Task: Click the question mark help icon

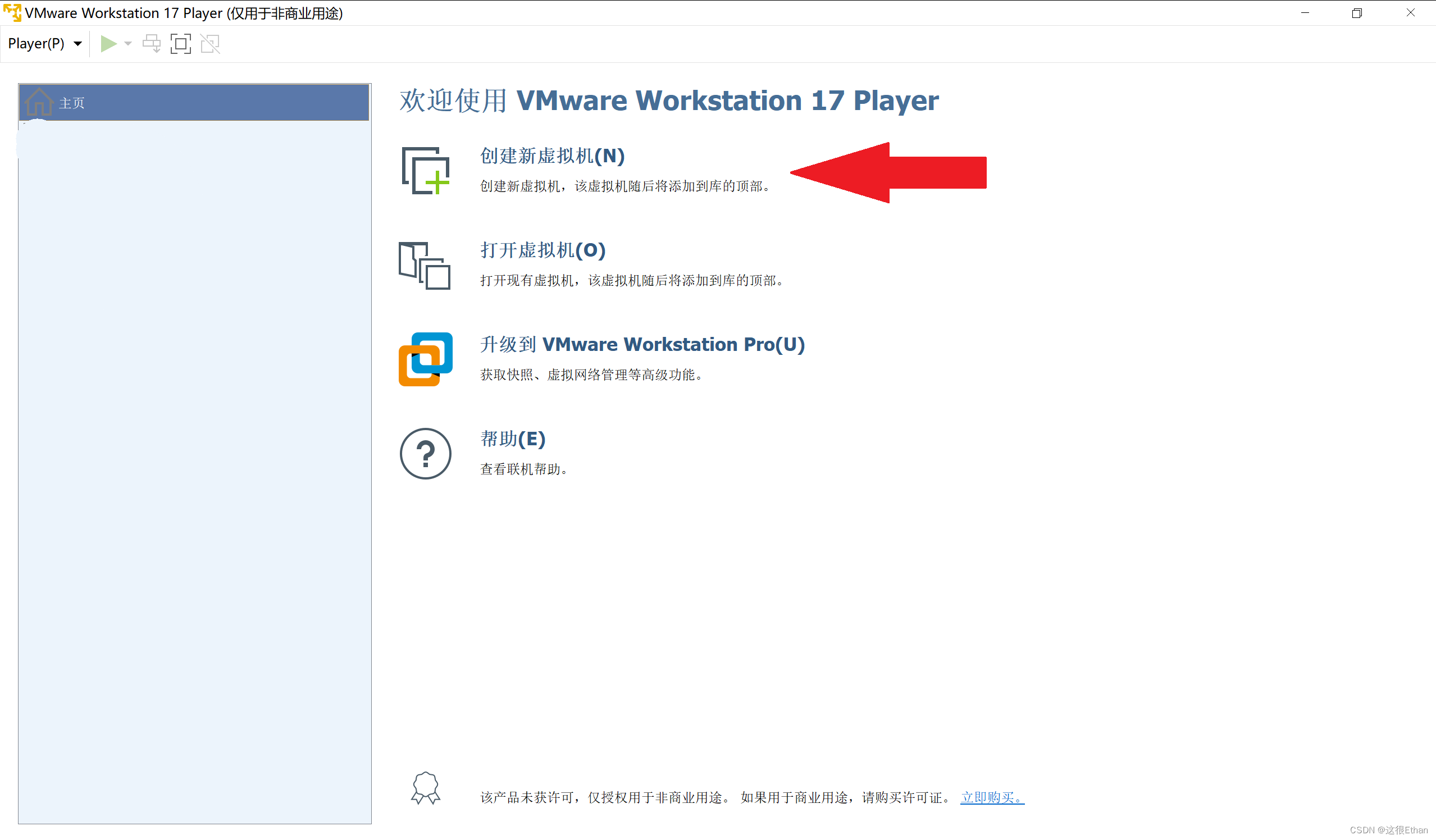Action: (x=426, y=454)
